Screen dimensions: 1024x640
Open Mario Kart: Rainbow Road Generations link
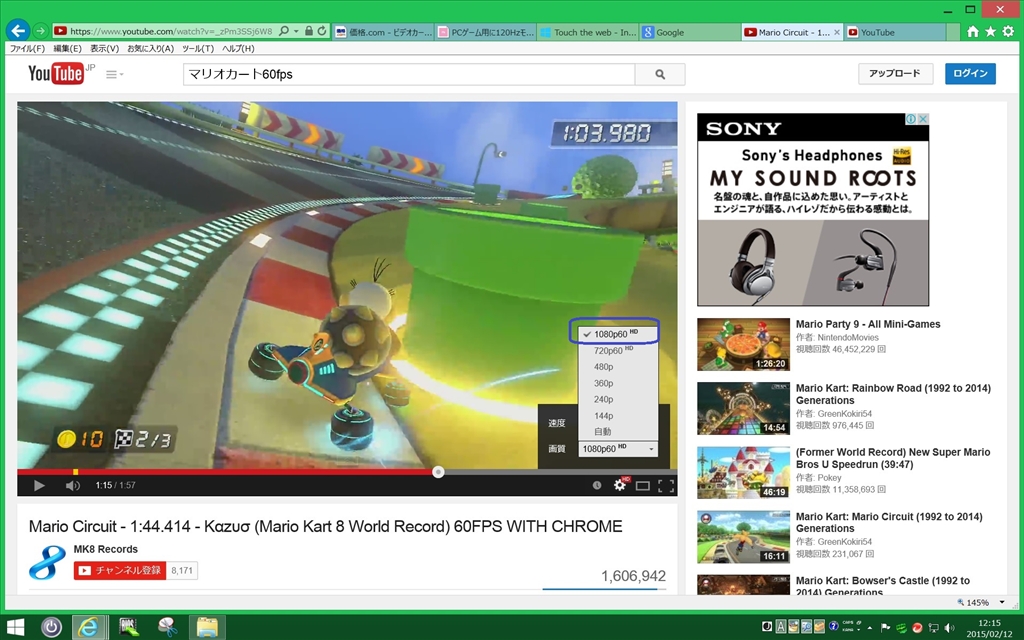tap(893, 394)
